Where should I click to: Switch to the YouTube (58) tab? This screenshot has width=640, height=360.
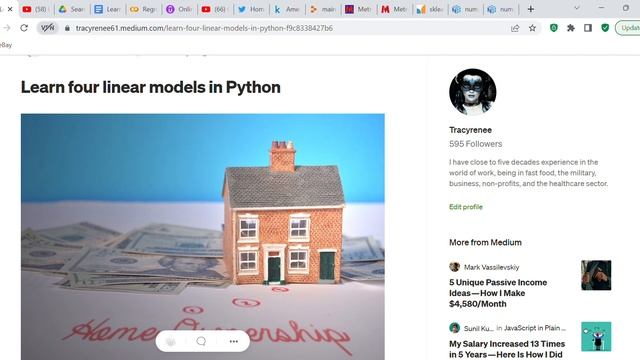click(35, 9)
